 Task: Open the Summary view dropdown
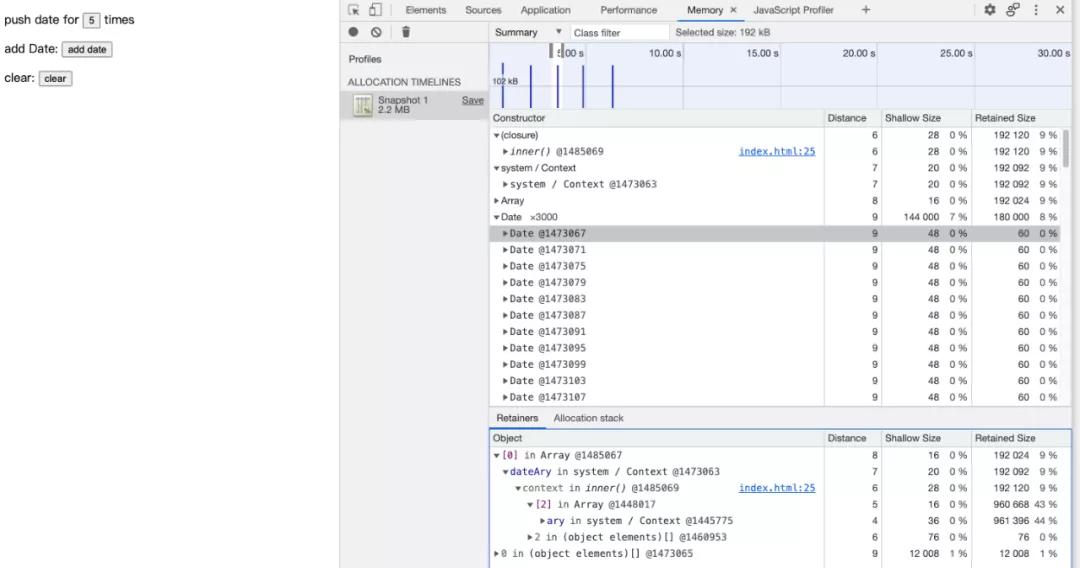pyautogui.click(x=528, y=32)
